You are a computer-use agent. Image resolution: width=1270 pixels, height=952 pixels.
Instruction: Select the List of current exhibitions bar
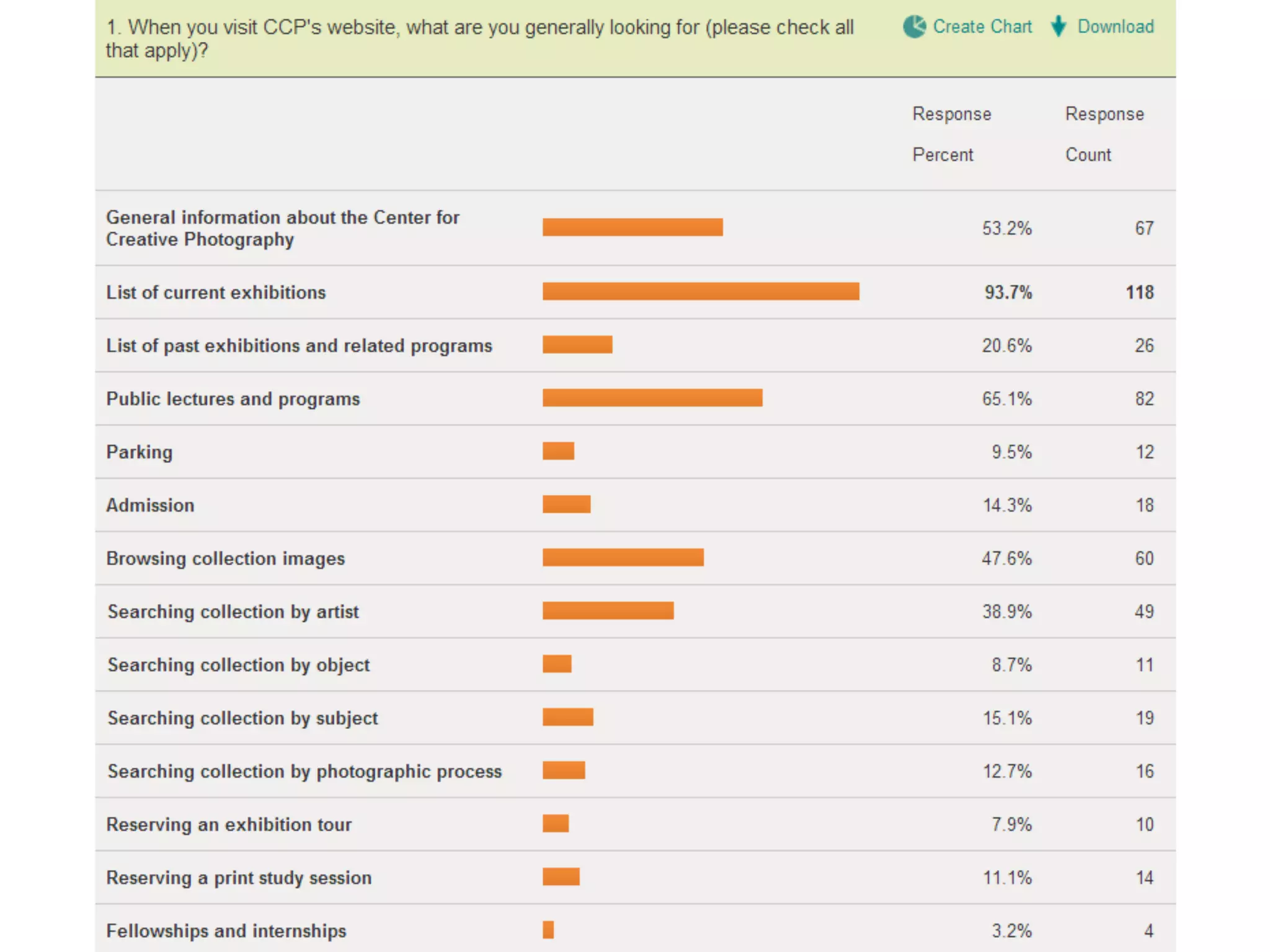(701, 291)
